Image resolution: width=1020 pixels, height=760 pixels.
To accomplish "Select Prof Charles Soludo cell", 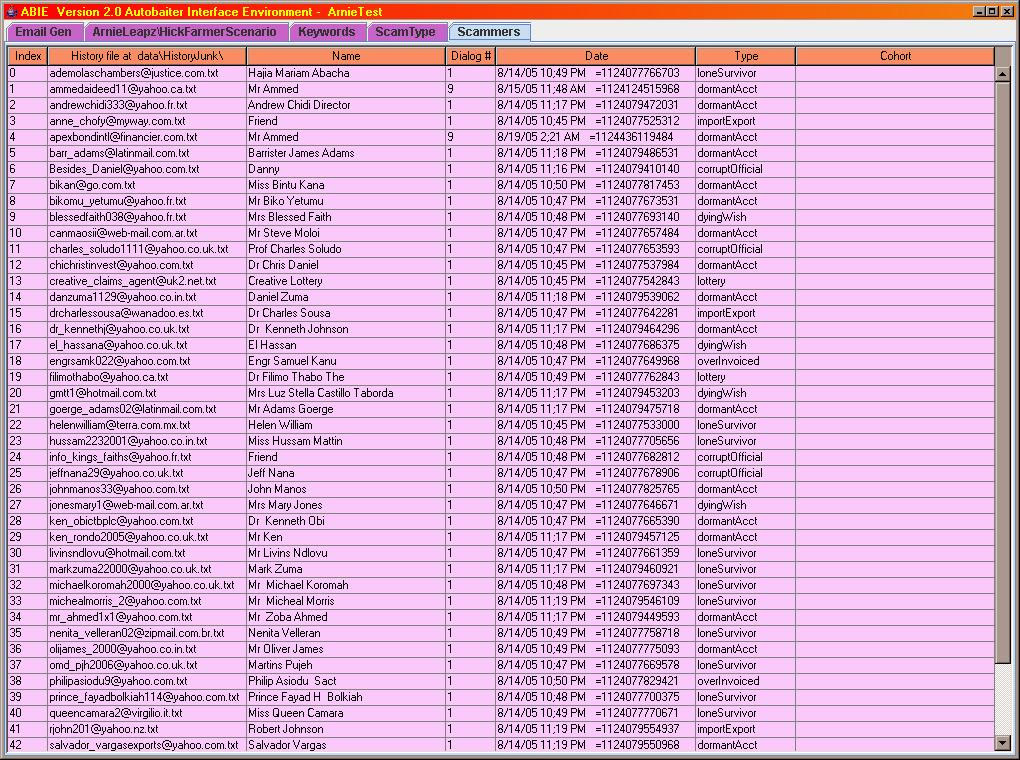I will point(346,249).
